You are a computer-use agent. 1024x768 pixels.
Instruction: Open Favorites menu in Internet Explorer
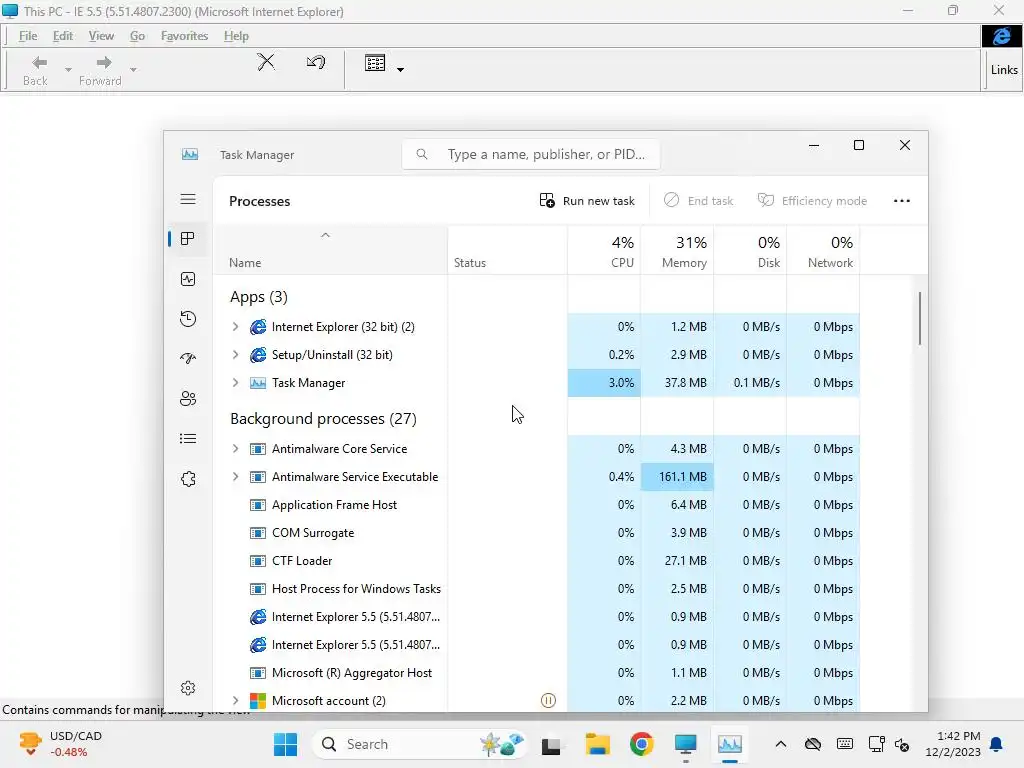184,36
